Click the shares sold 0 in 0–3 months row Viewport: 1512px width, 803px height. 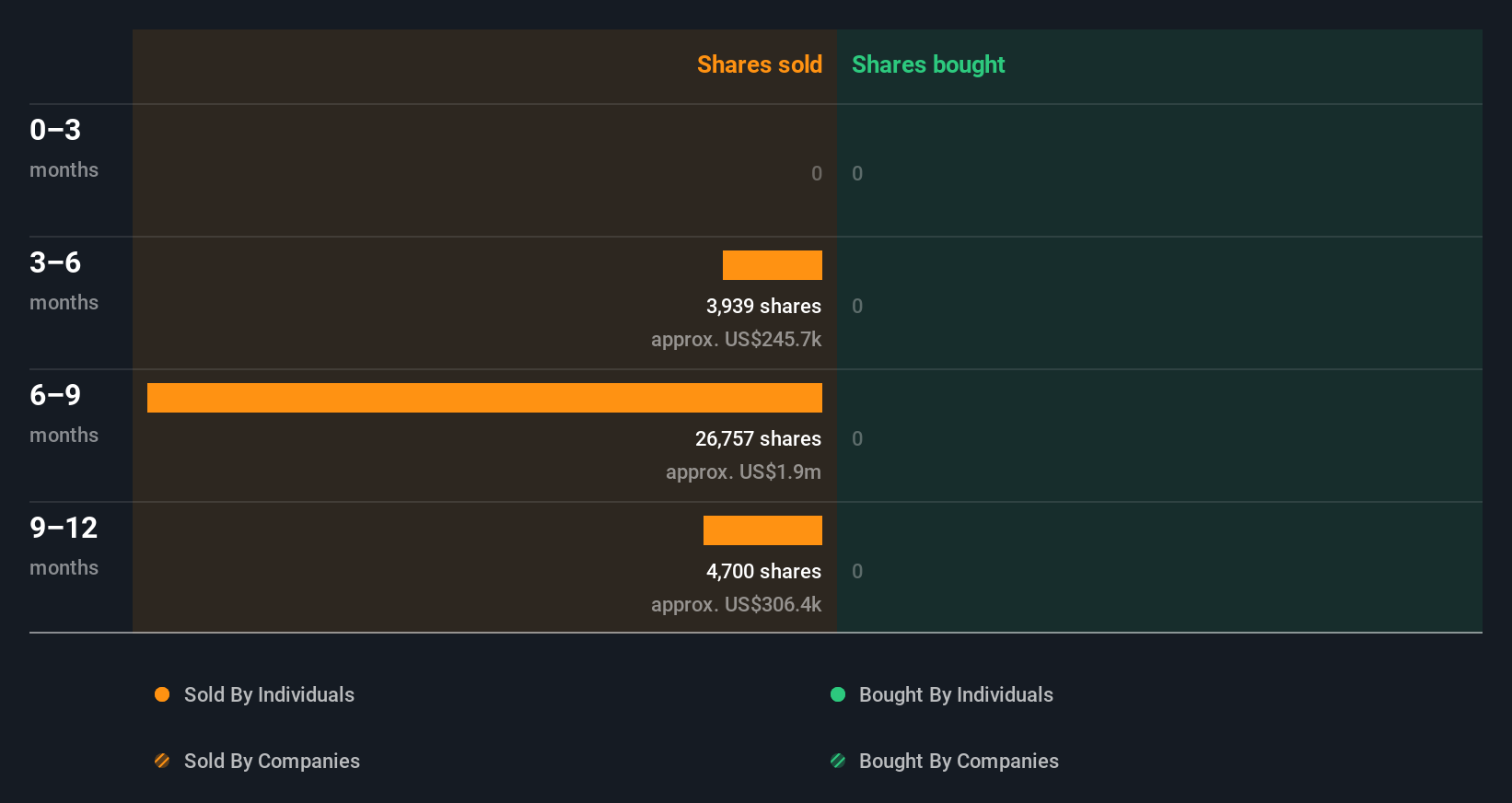(x=817, y=173)
